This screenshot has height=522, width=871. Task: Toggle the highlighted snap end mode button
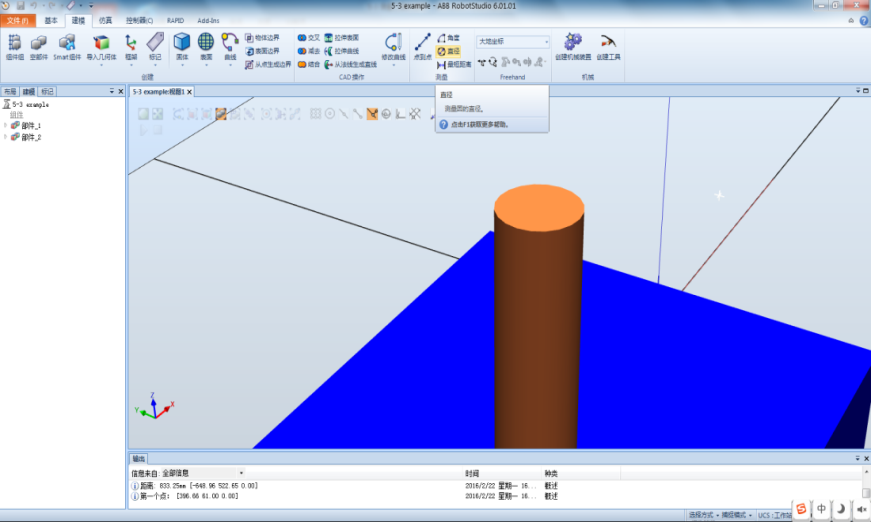(x=372, y=114)
